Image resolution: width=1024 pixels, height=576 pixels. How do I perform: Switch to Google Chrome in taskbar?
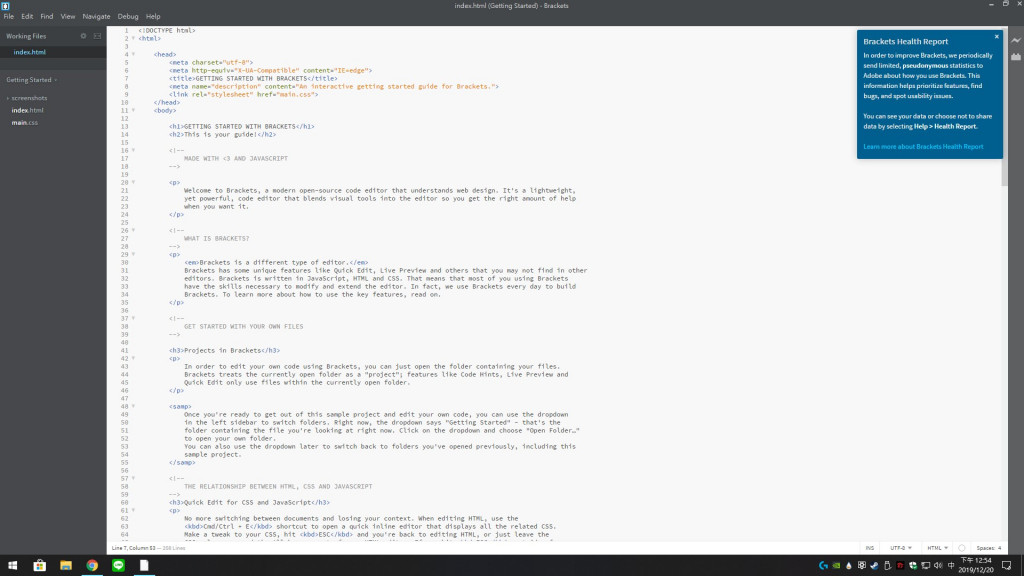tap(92, 566)
